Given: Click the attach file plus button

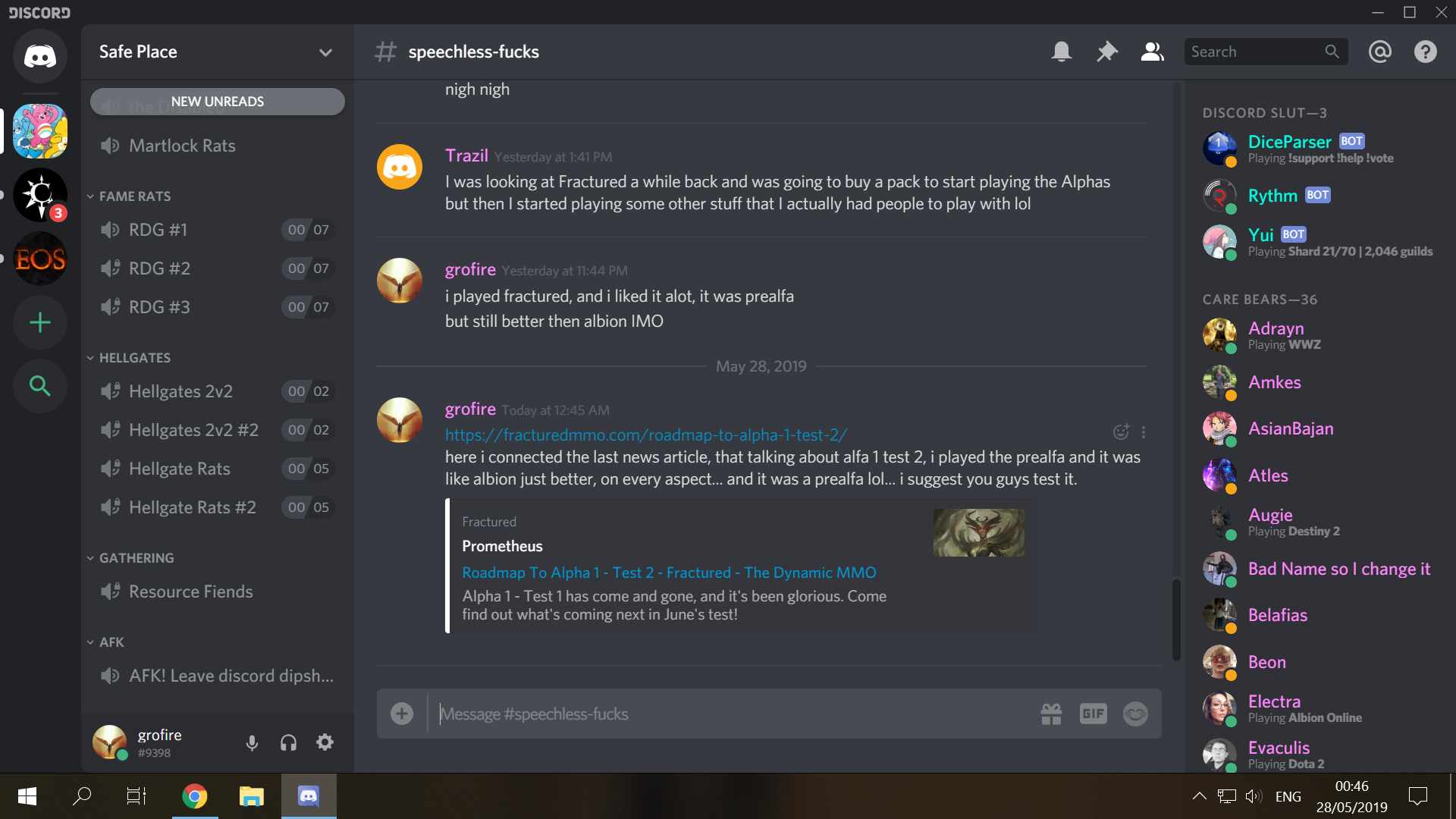Looking at the screenshot, I should pyautogui.click(x=402, y=714).
